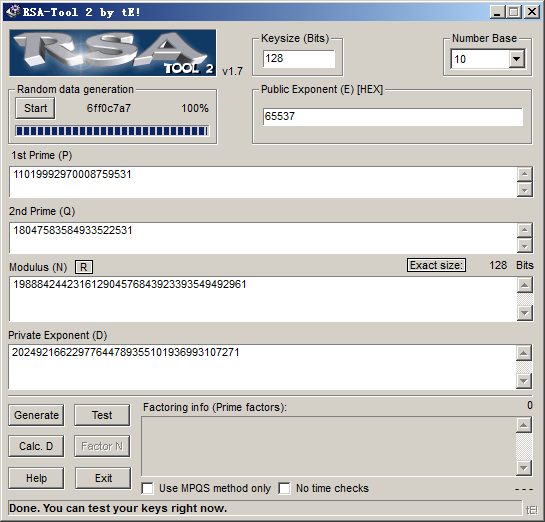Click the Exact size button
The width and height of the screenshot is (545, 522).
pos(436,265)
